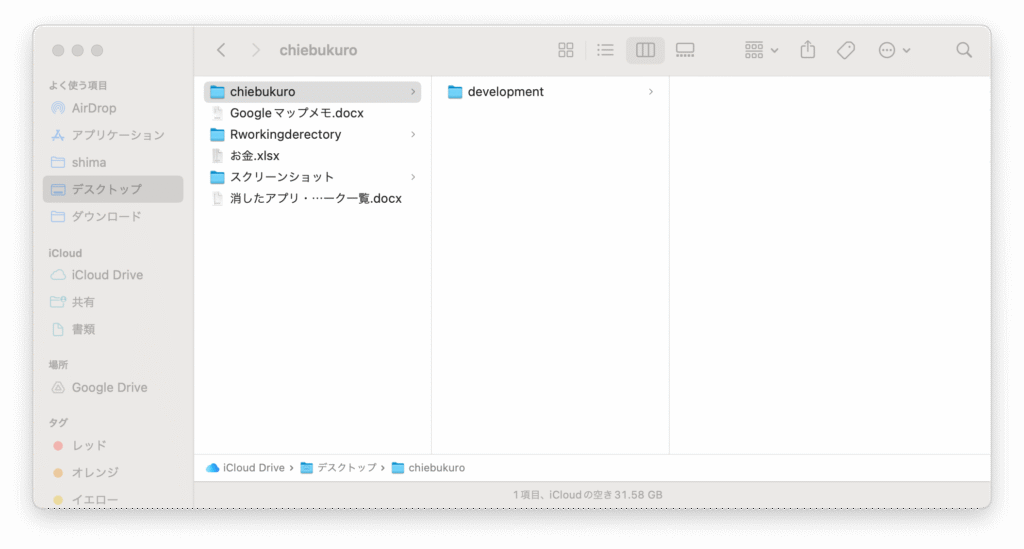Open the shima folder in sidebar
The width and height of the screenshot is (1024, 549).
112,163
